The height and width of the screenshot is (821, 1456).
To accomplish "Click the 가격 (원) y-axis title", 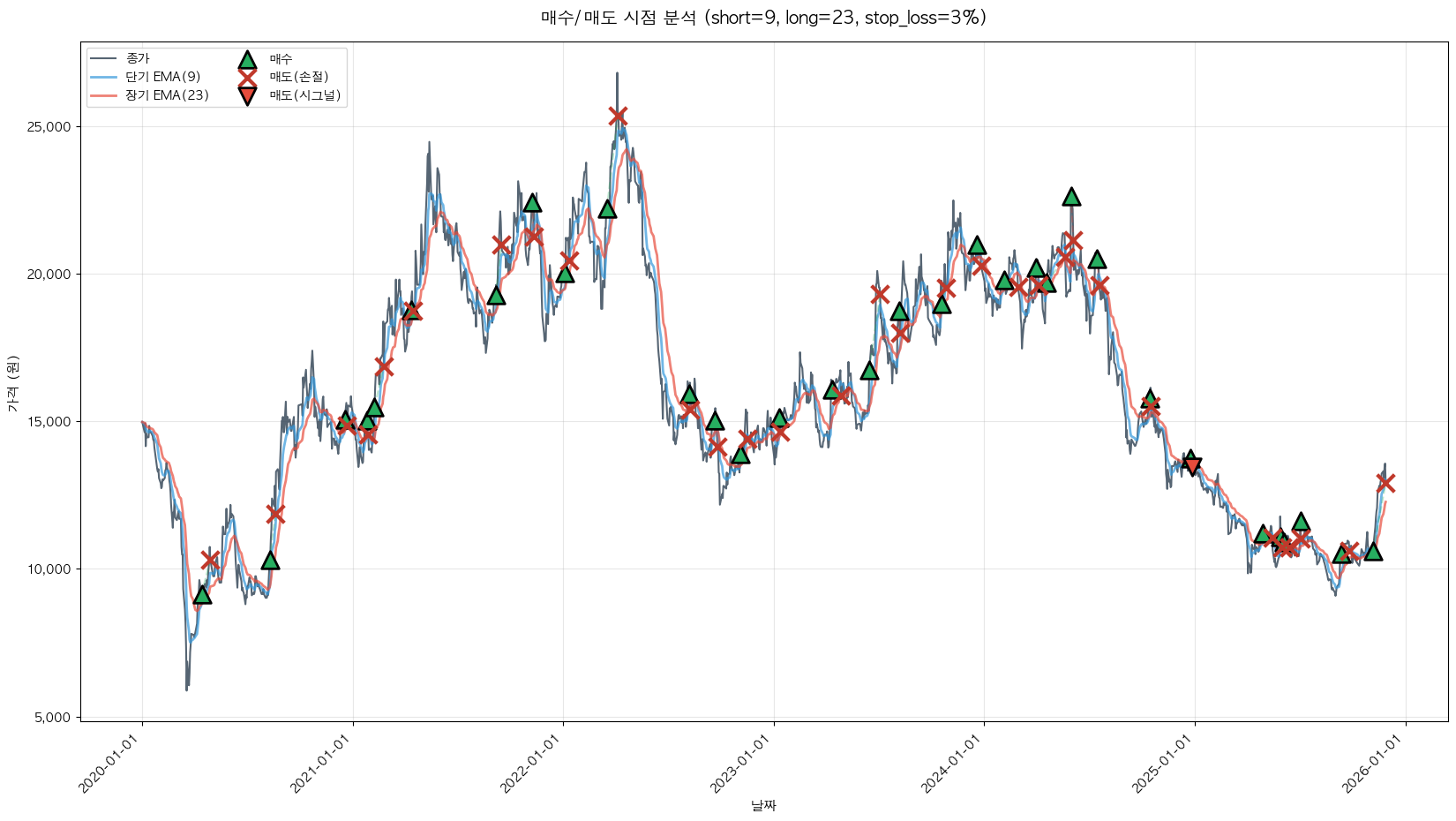I will [x=12, y=383].
